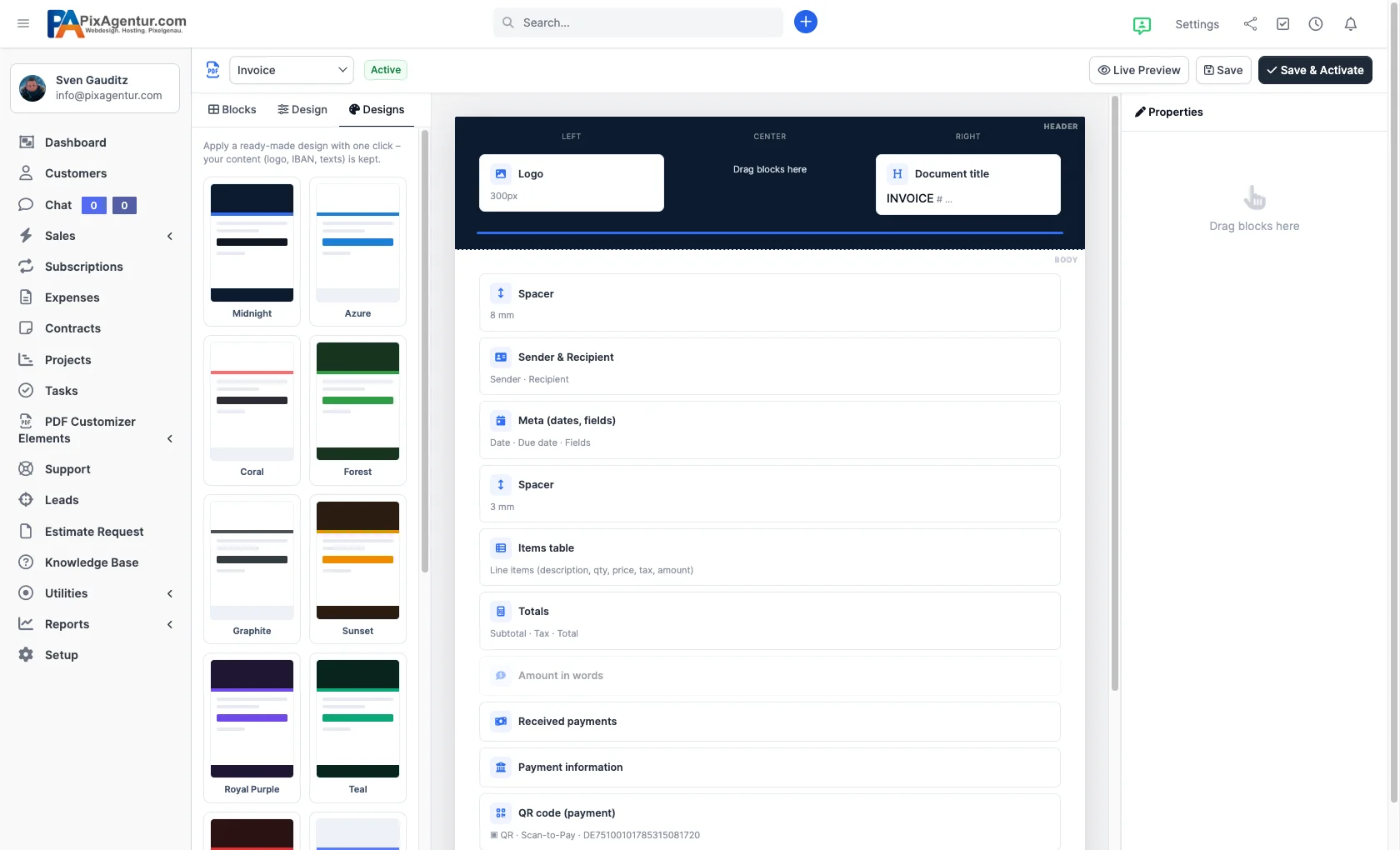The height and width of the screenshot is (850, 1400).
Task: Click the blue plus quick-add icon
Action: 805,22
